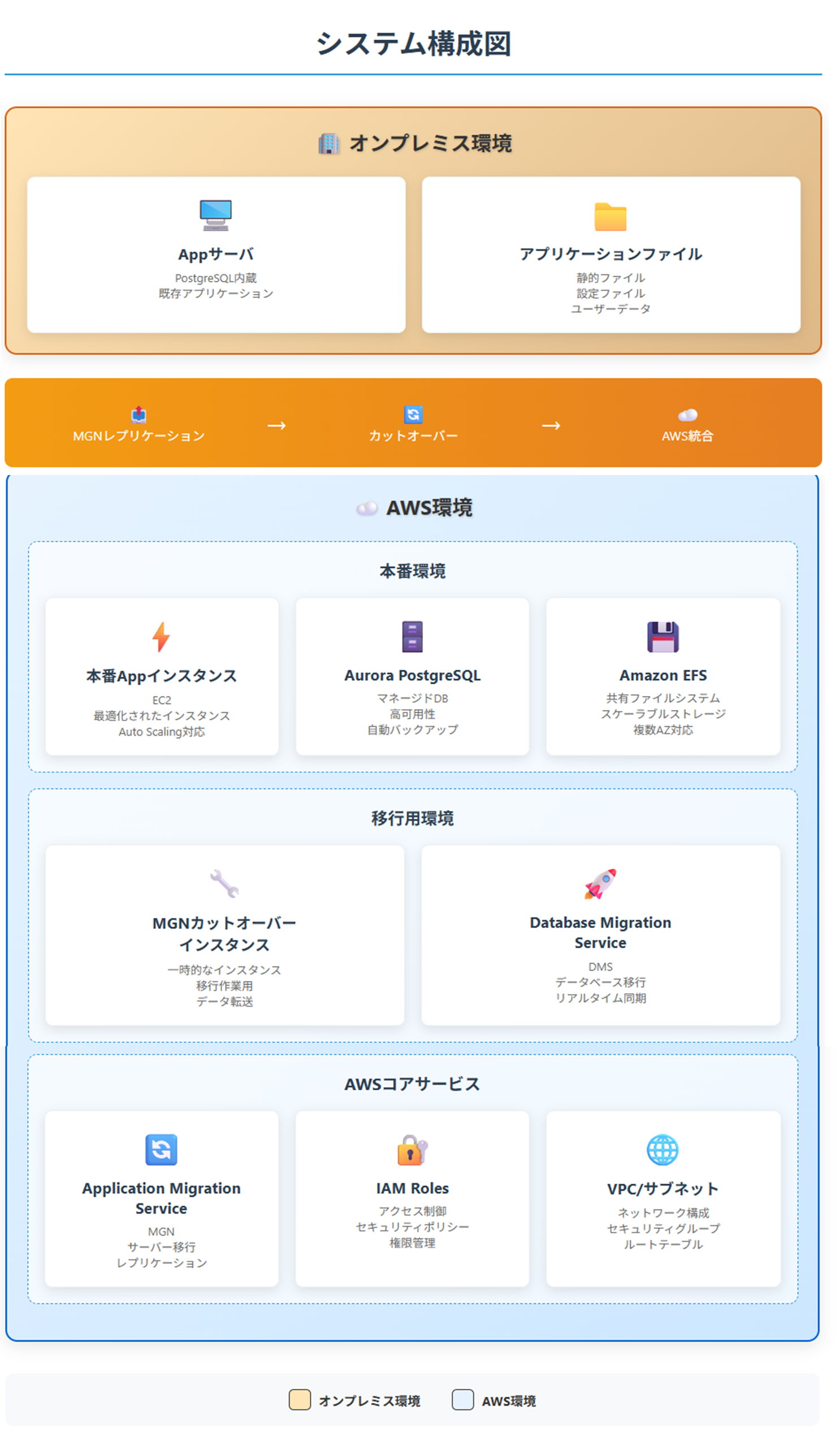Click the MGNレプリケーション step label
The height and width of the screenshot is (1433, 840).
pos(139,436)
